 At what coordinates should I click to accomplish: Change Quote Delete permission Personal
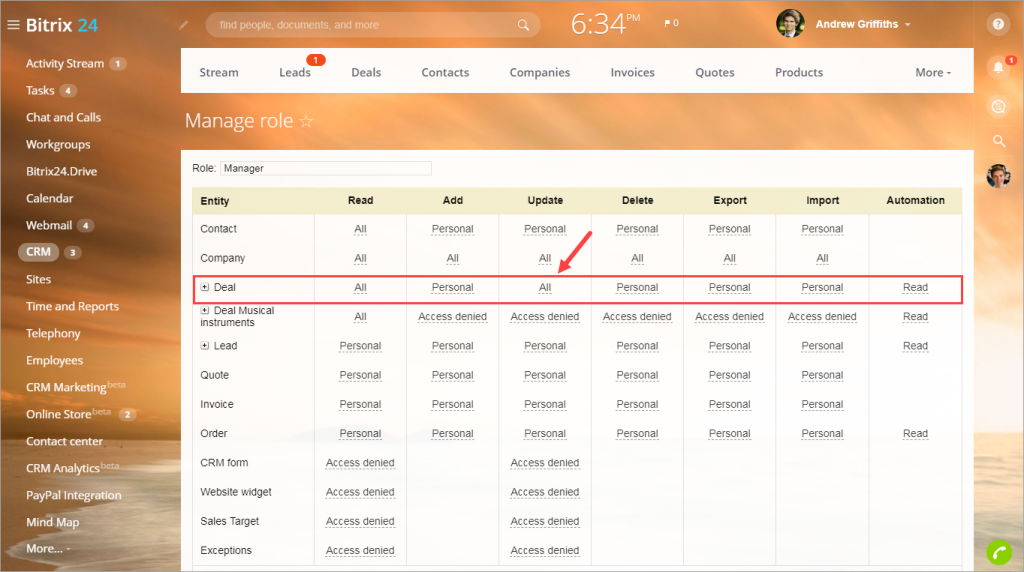point(637,375)
